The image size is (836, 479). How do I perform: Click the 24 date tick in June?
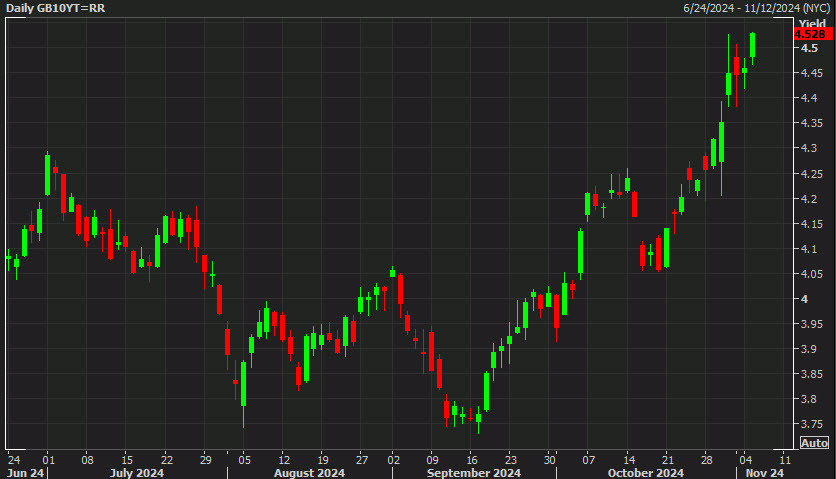click(14, 460)
